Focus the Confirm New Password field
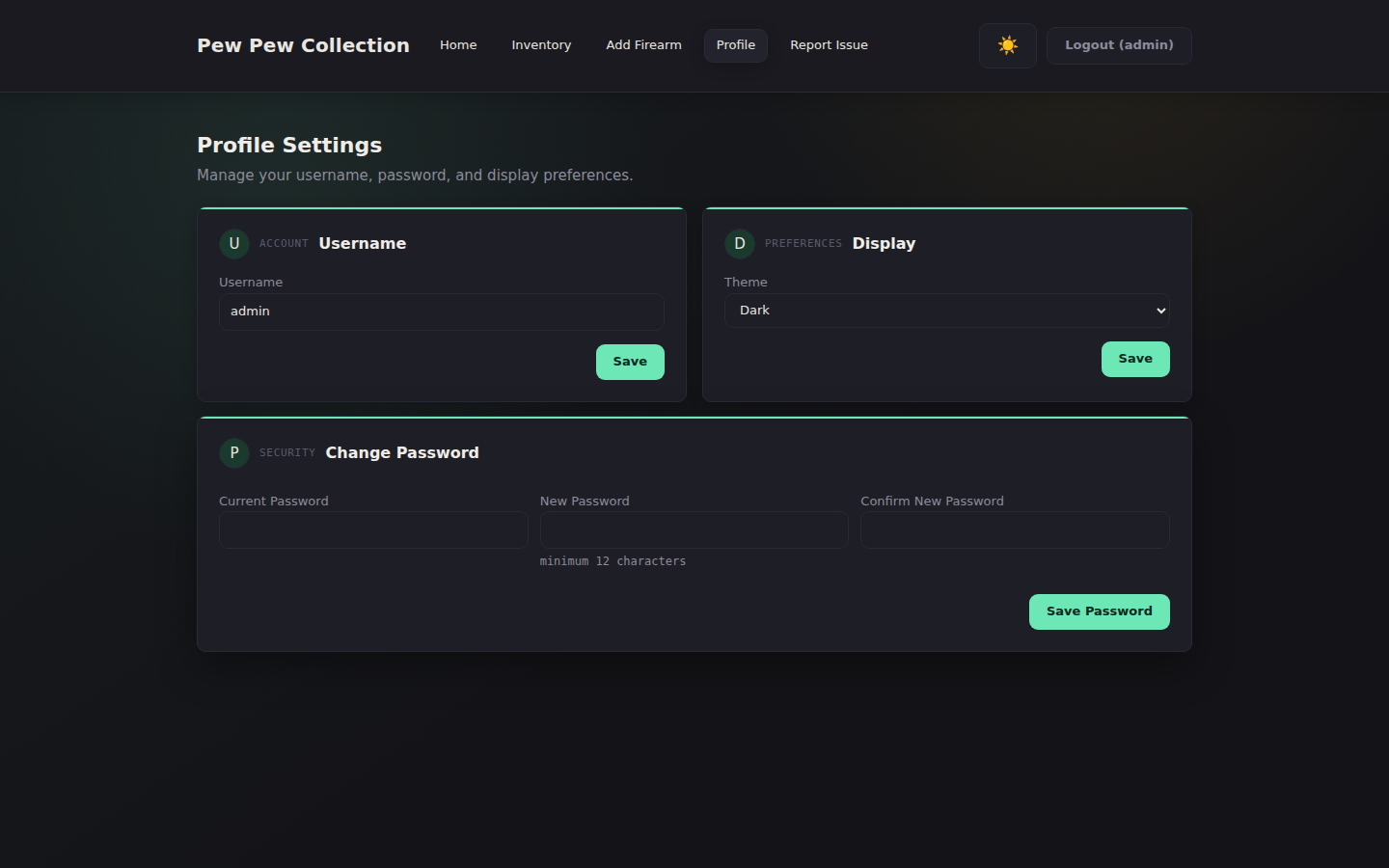1389x868 pixels. [x=1015, y=529]
